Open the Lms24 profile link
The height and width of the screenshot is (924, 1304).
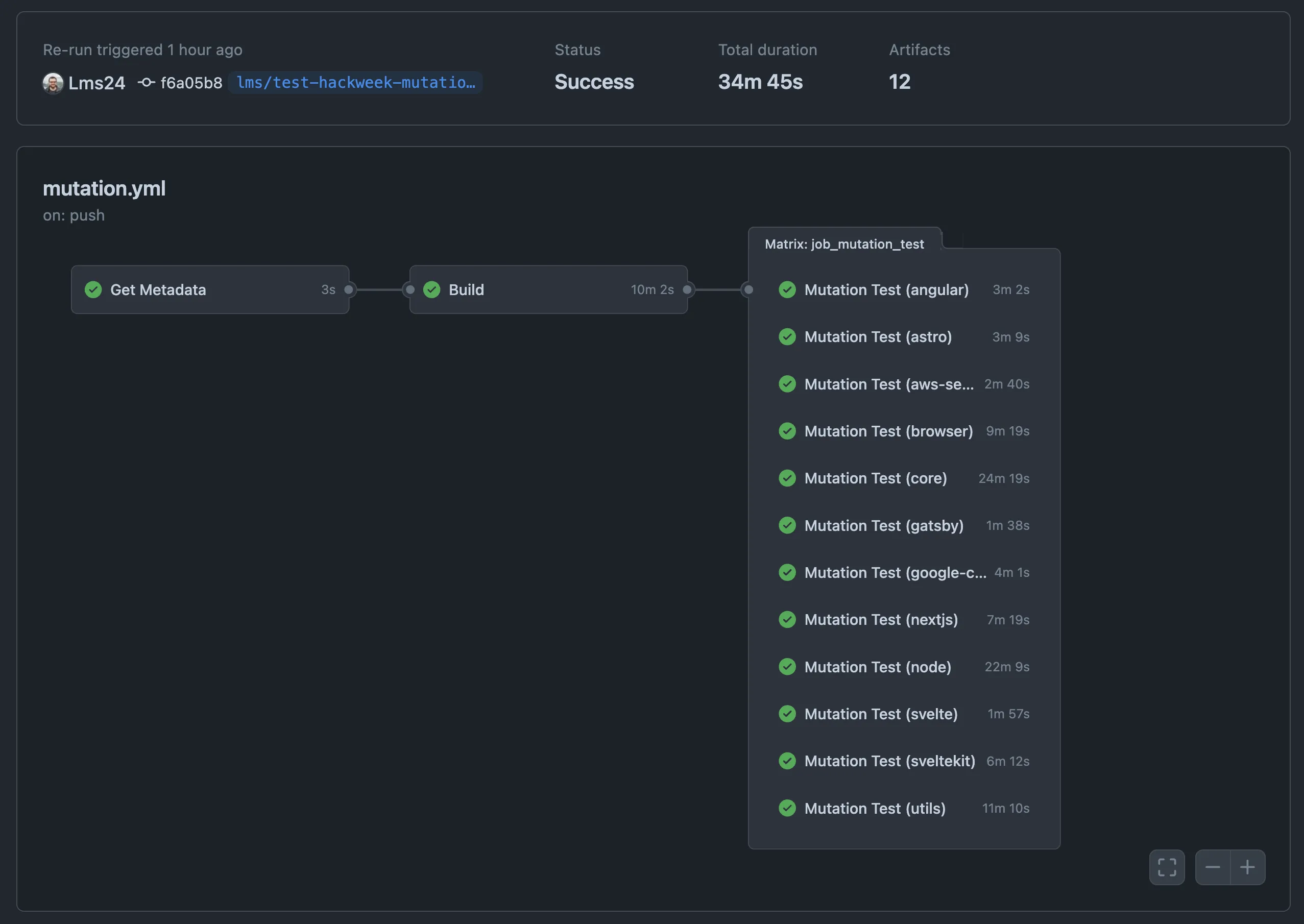pyautogui.click(x=96, y=83)
